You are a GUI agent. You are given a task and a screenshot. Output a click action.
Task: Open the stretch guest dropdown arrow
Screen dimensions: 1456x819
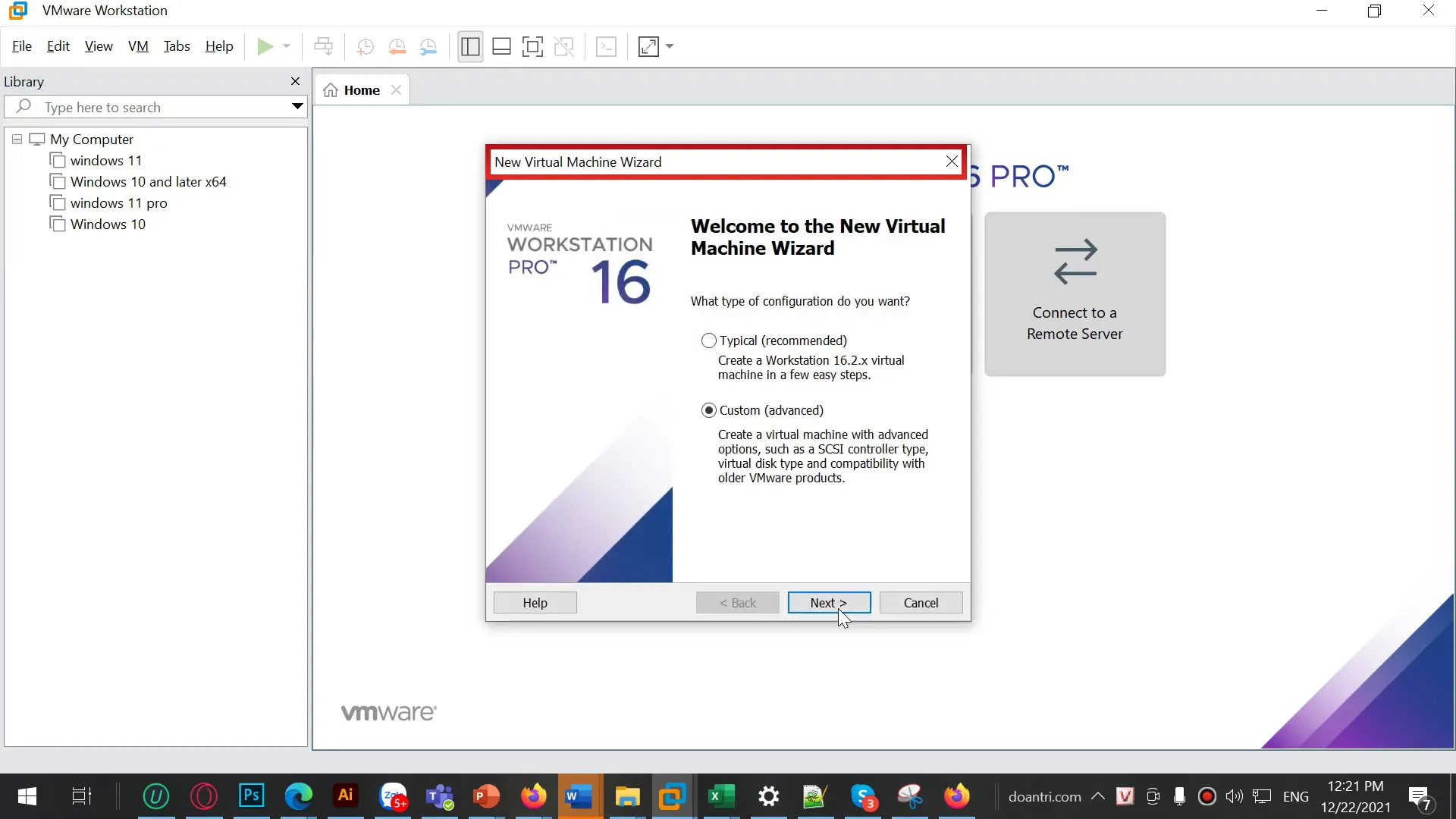(x=670, y=47)
